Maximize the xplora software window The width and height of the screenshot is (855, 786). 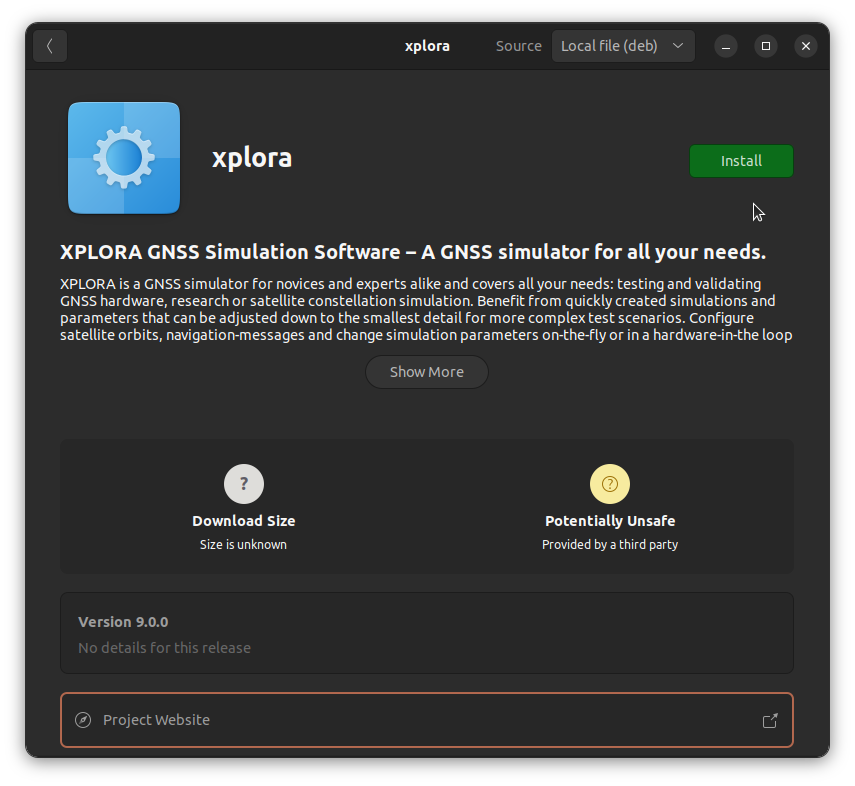(x=766, y=46)
